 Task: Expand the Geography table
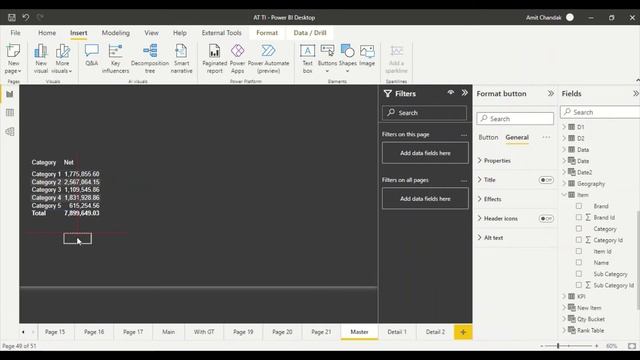point(564,184)
